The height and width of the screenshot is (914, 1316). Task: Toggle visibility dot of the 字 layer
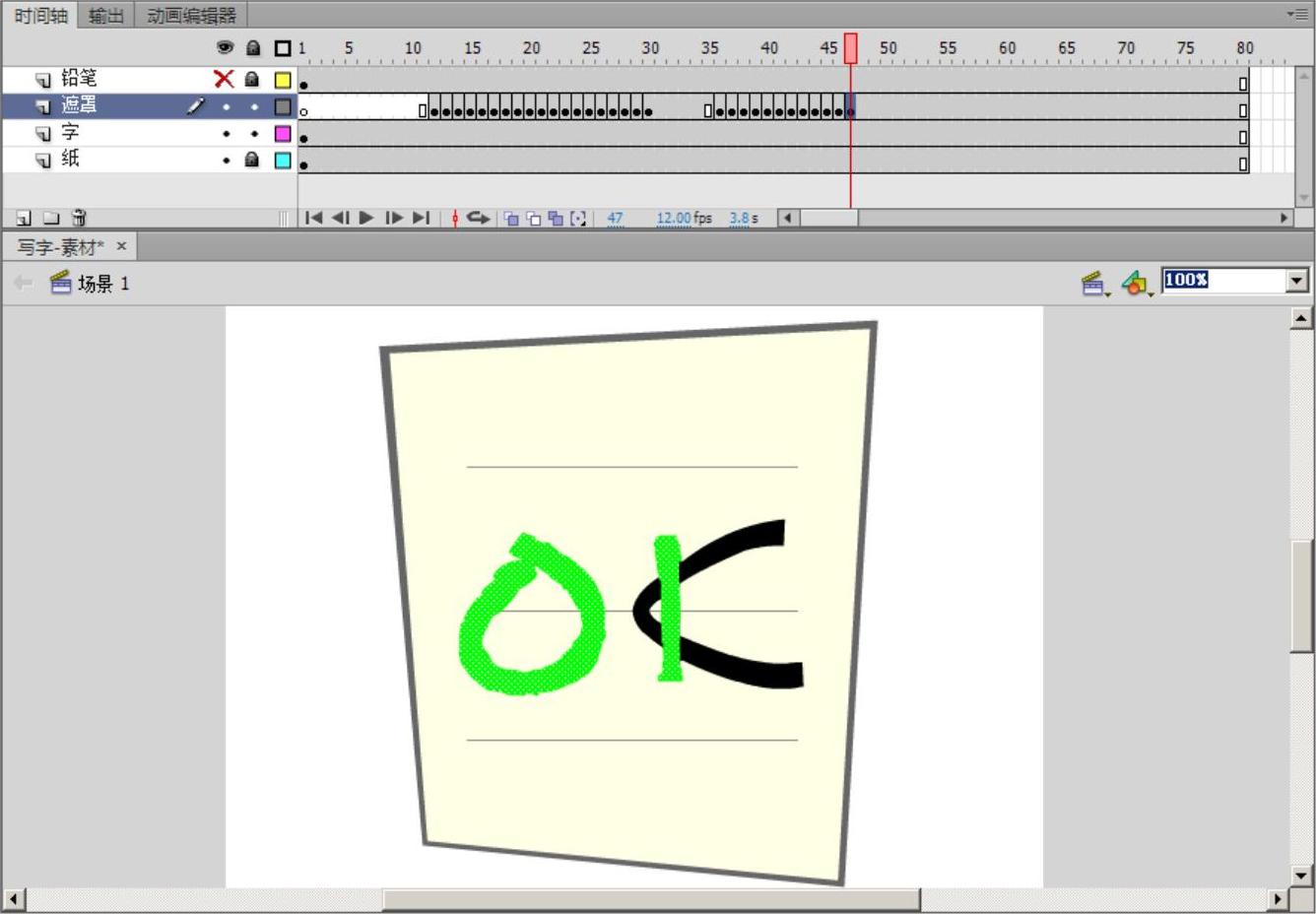(226, 133)
